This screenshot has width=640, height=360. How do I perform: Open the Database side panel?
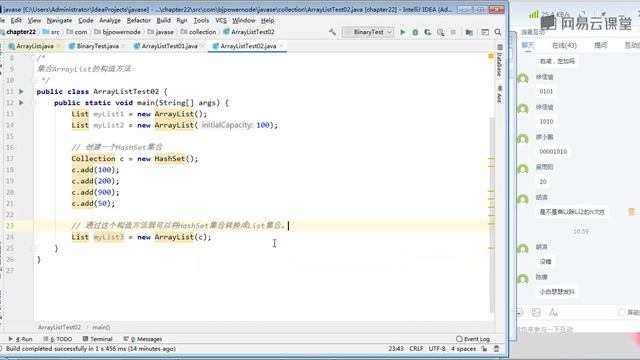pyautogui.click(x=499, y=60)
